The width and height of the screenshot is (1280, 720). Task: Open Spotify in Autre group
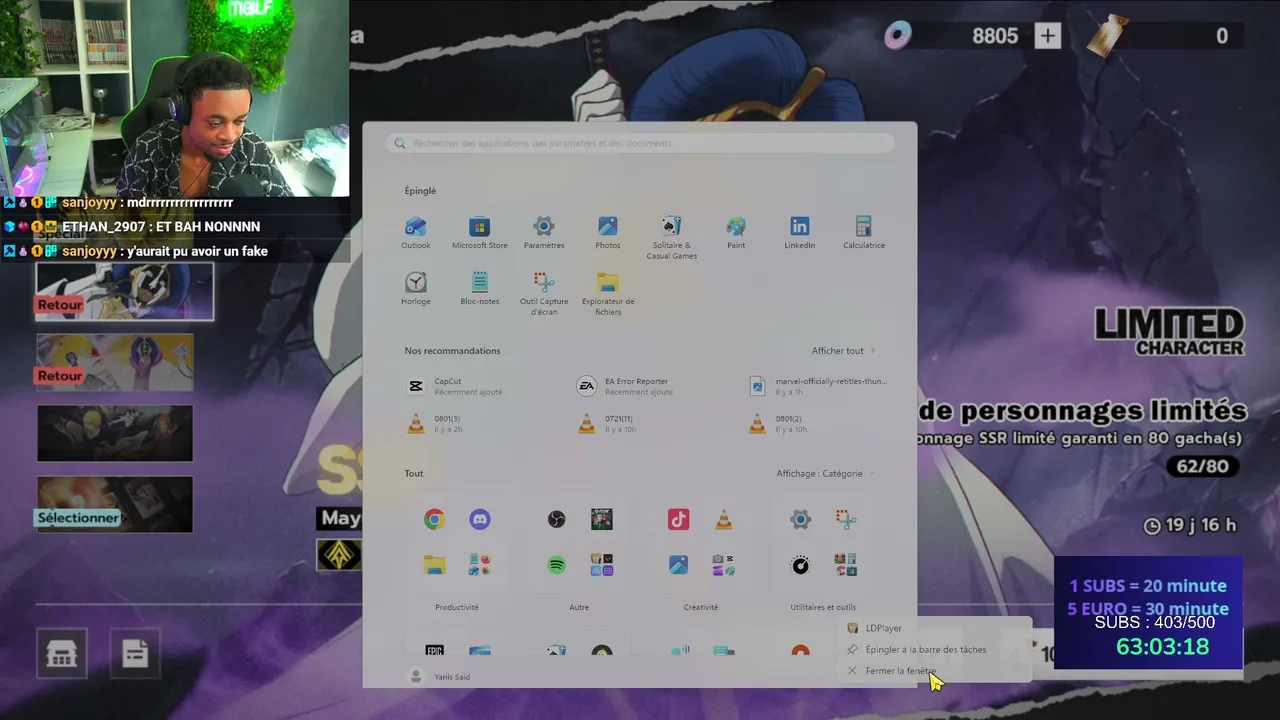(556, 565)
